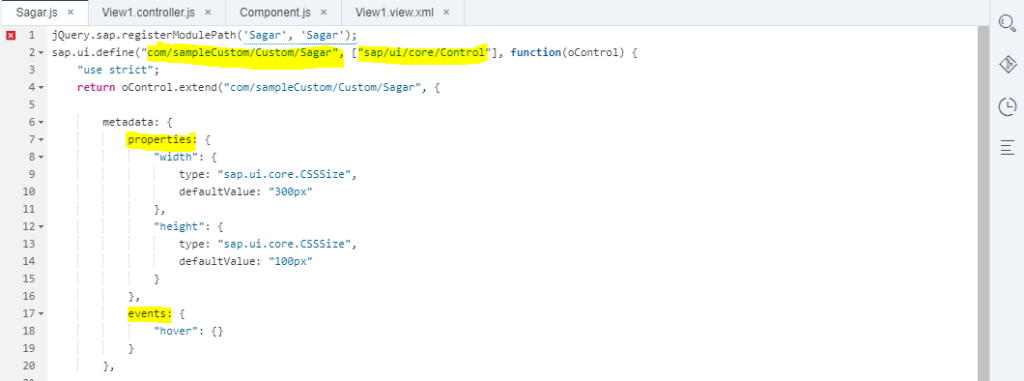Image resolution: width=1024 pixels, height=381 pixels.
Task: Close the Sagar.js tab
Action: coord(71,12)
